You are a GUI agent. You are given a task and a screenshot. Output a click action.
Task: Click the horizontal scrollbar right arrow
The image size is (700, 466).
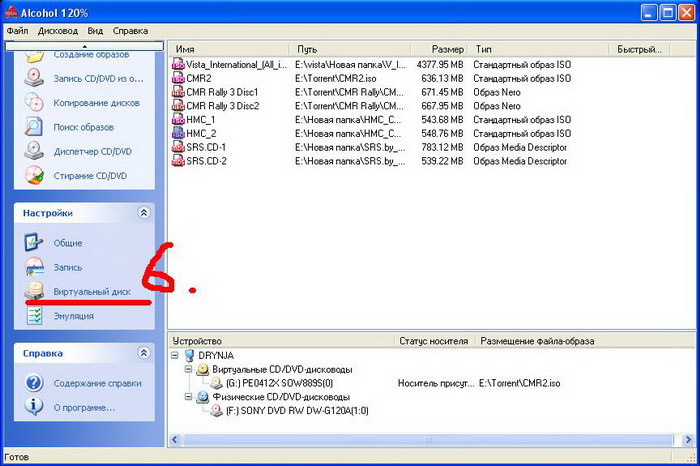pos(688,440)
